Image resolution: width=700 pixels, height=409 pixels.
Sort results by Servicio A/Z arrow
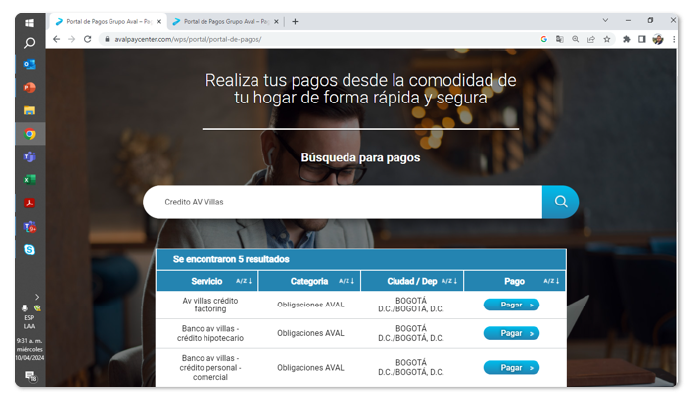click(241, 281)
